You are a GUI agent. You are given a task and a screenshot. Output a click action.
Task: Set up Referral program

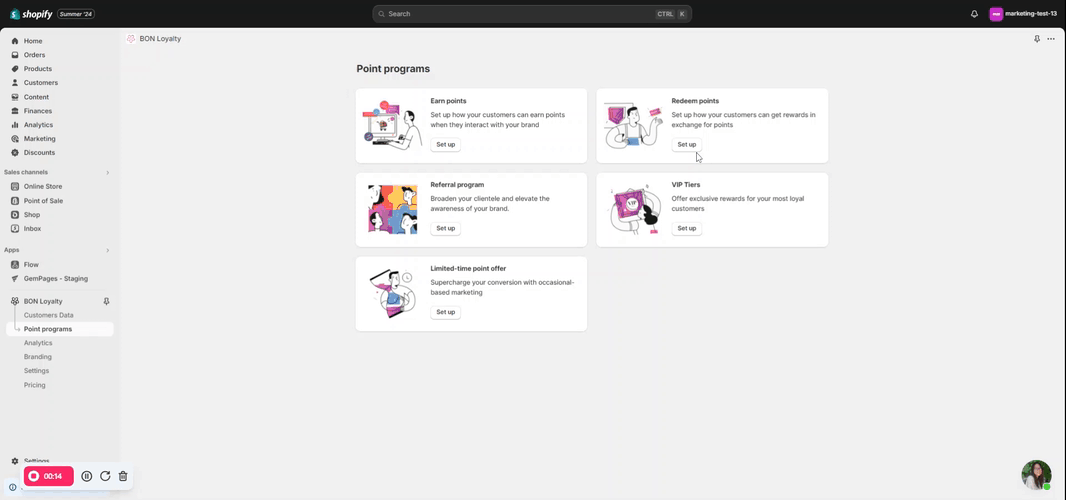(x=445, y=229)
